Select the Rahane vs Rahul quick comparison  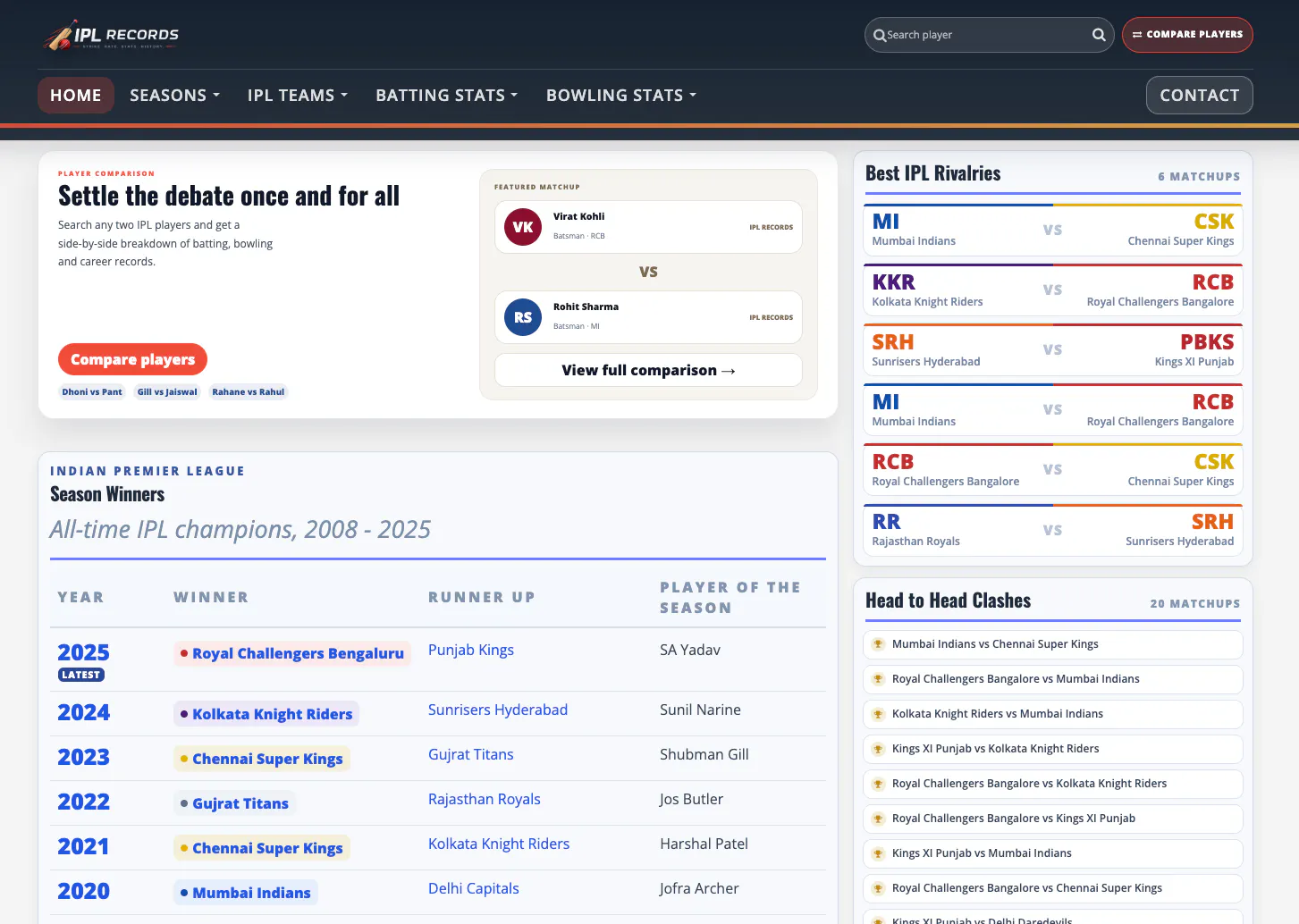(x=249, y=391)
